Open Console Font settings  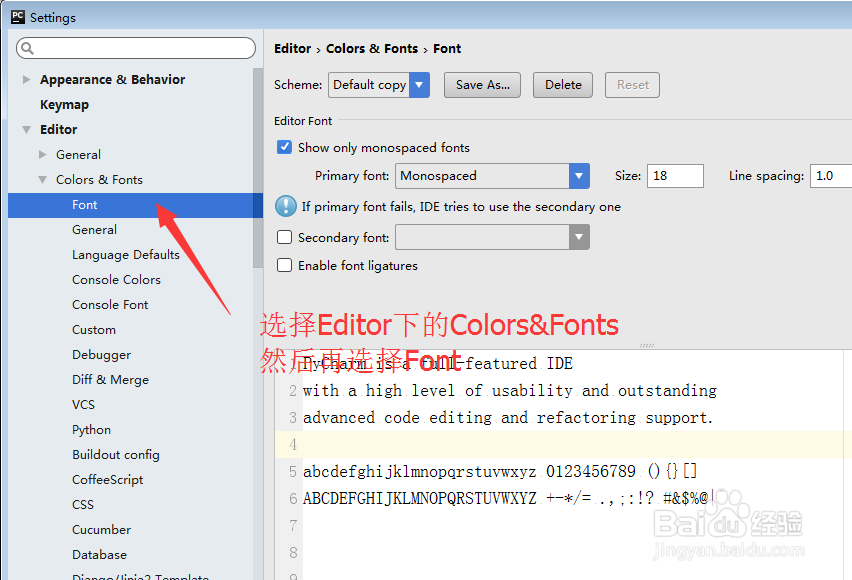[x=110, y=305]
